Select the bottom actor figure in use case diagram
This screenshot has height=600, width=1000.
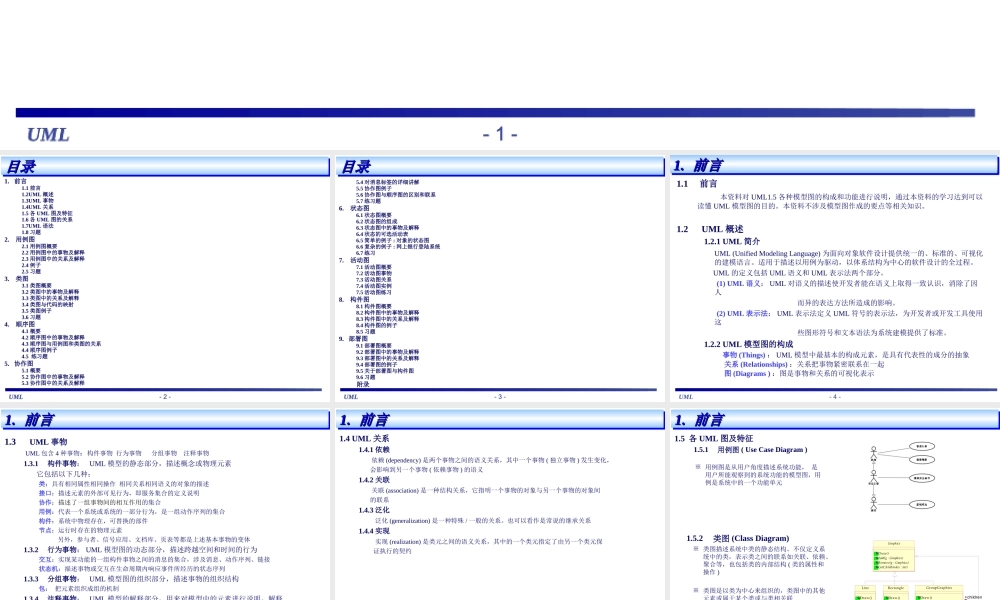pyautogui.click(x=873, y=504)
